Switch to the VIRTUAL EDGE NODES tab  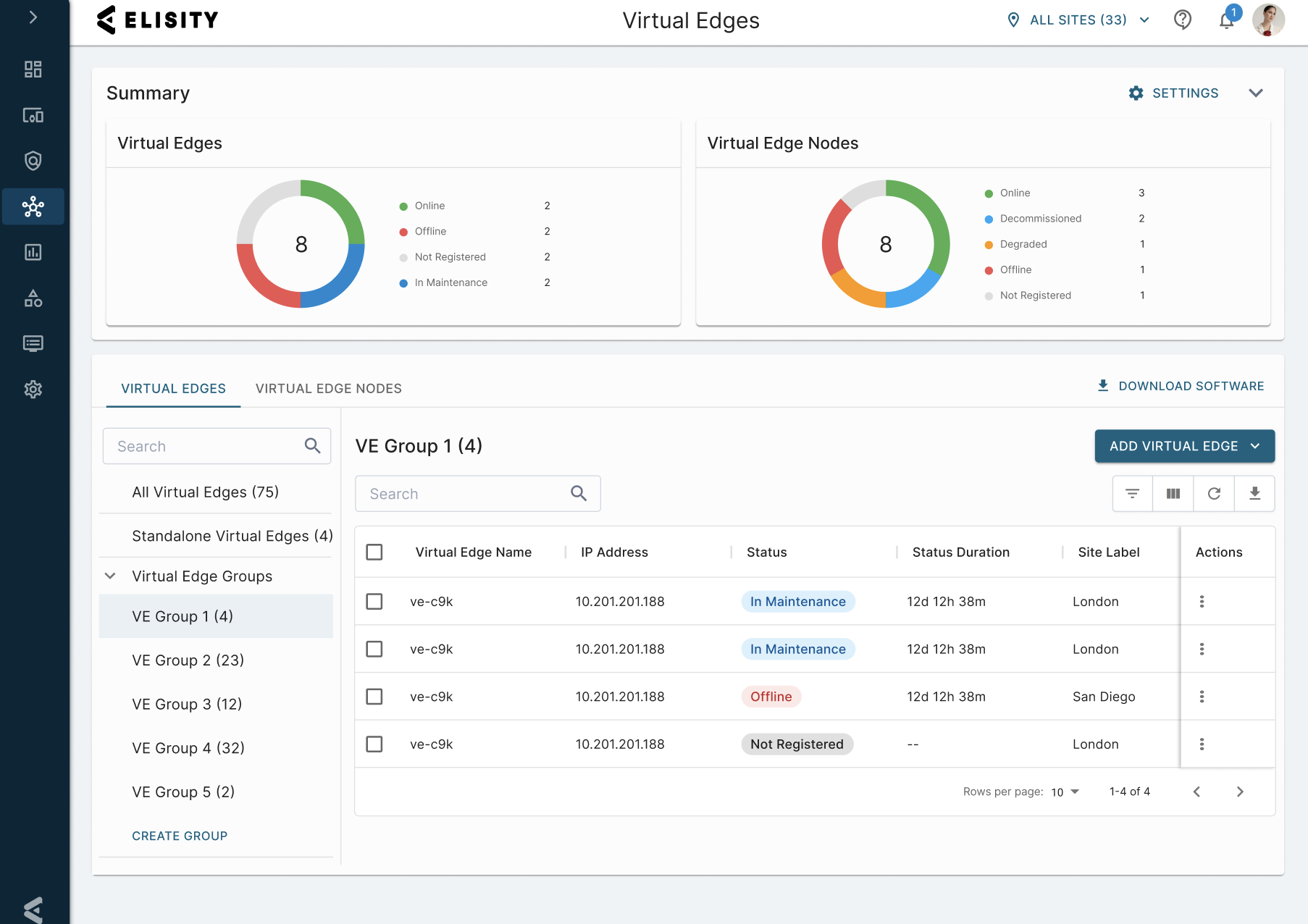329,389
